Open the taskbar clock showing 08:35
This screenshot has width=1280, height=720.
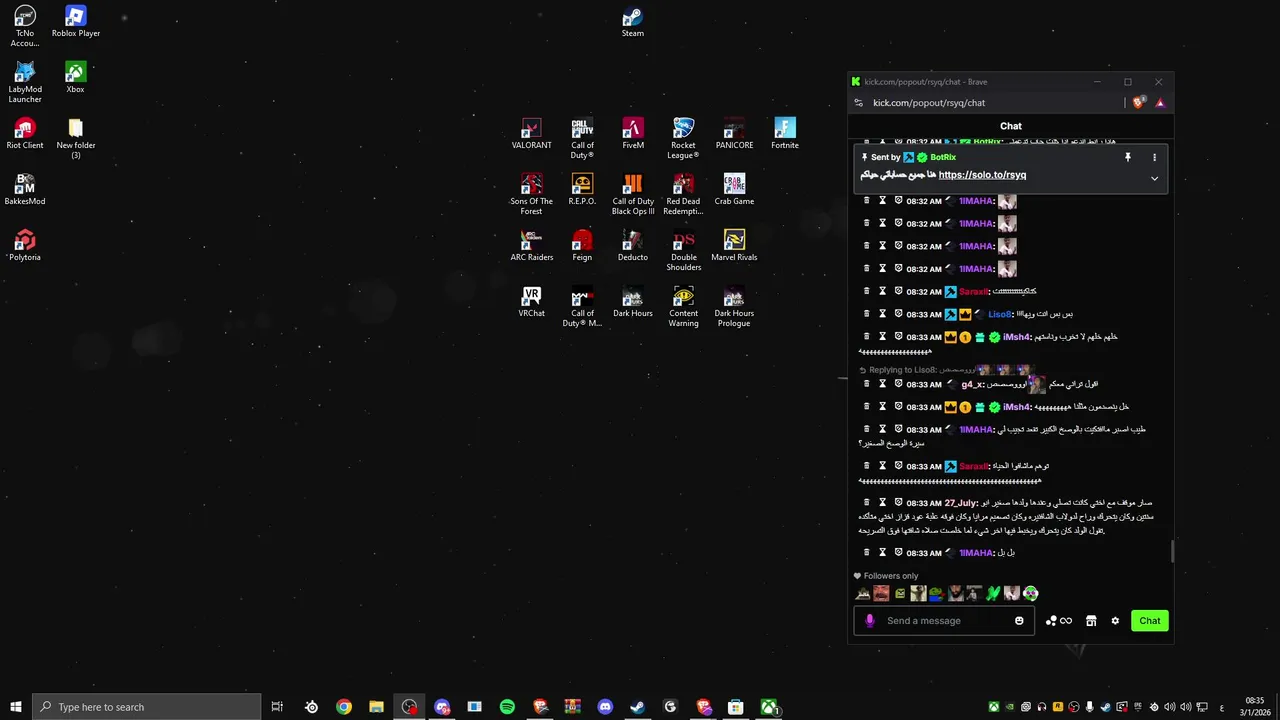pos(1254,707)
